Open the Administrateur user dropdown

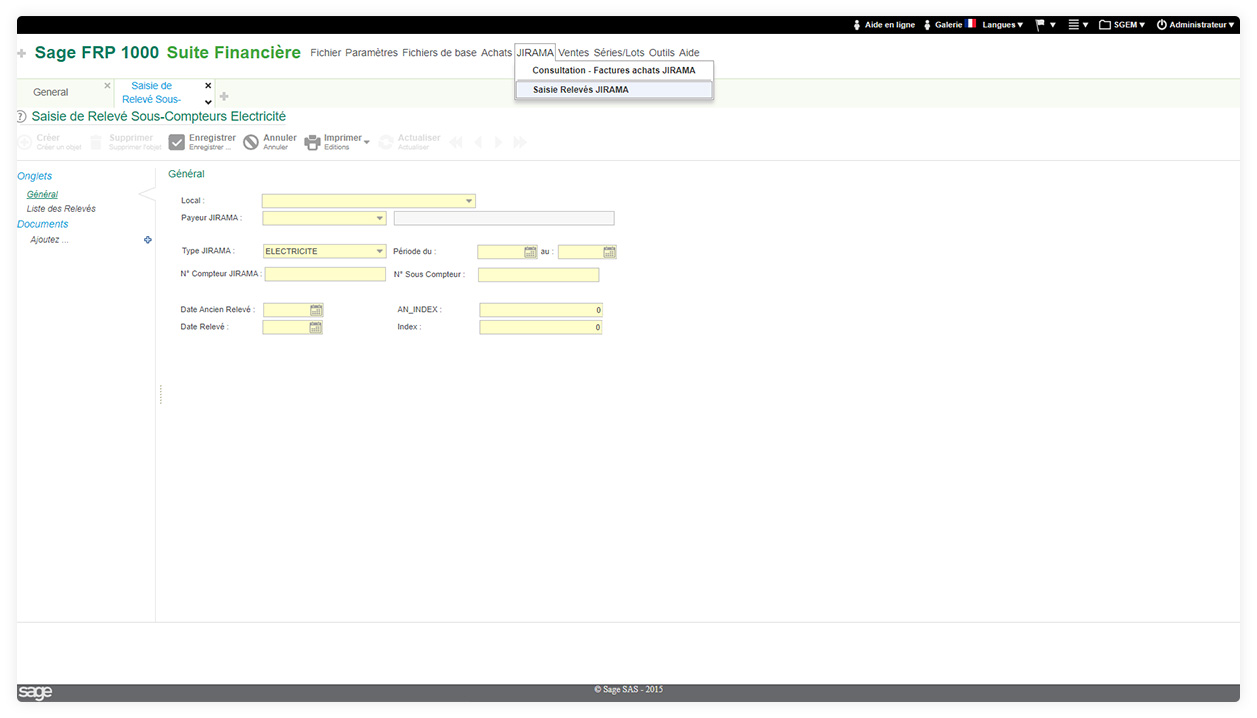pos(1196,24)
